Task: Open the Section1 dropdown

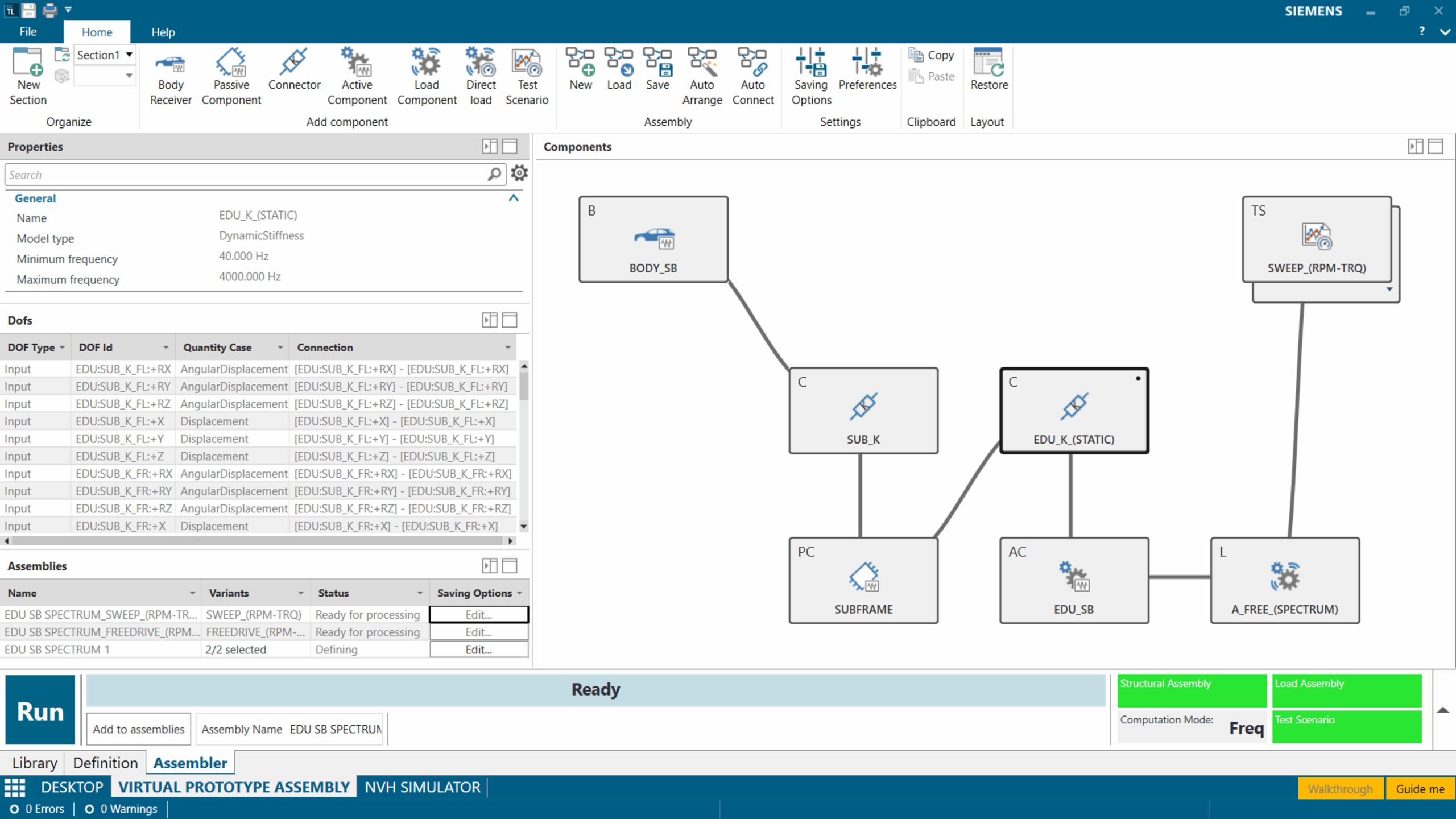Action: point(129,55)
